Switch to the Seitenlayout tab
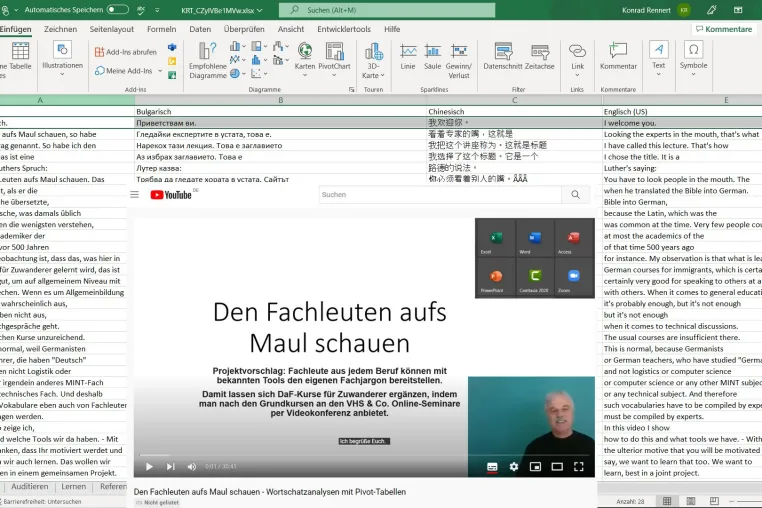This screenshot has width=762, height=508. (x=112, y=29)
